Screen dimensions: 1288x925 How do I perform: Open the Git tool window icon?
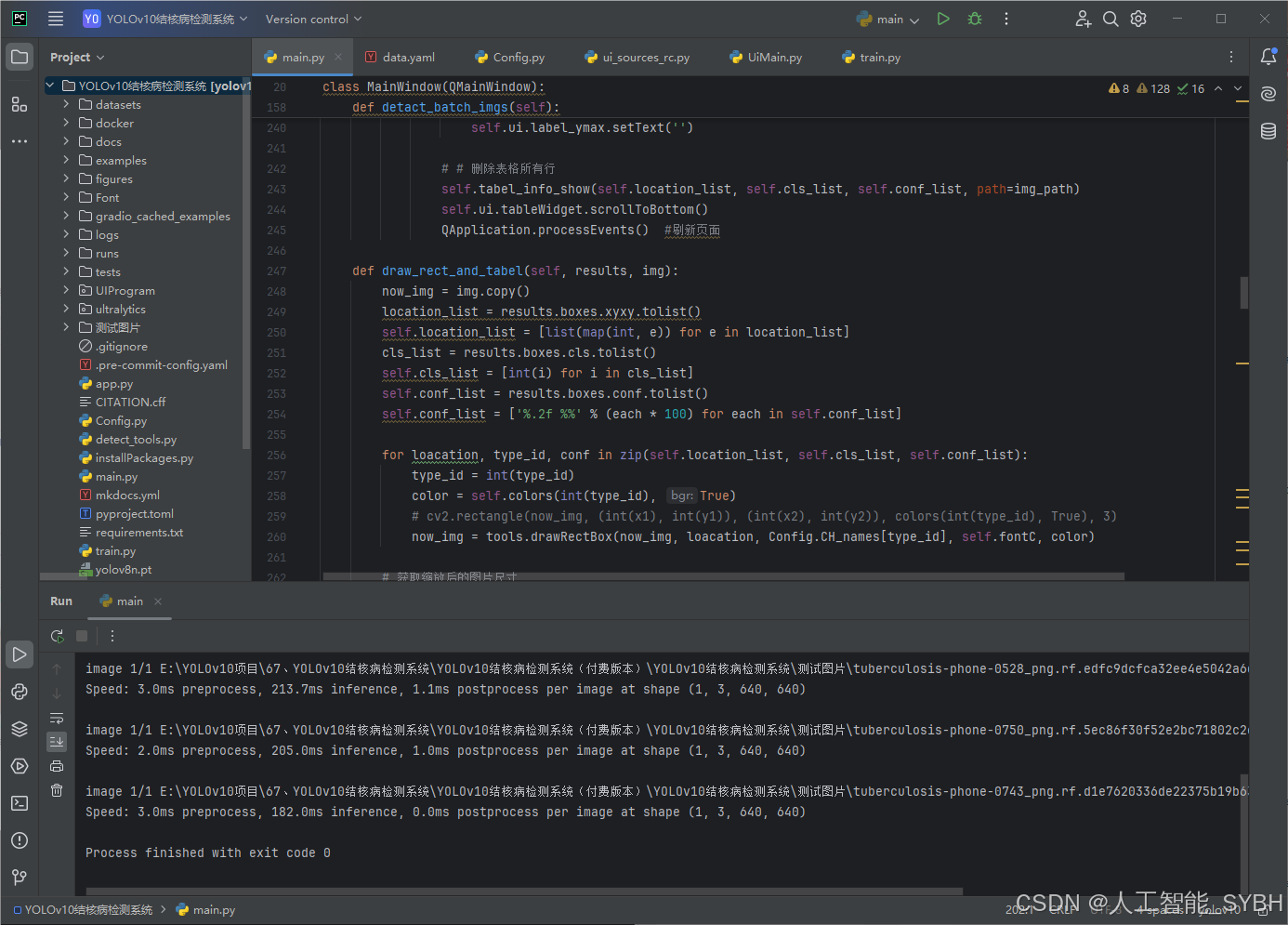[20, 878]
